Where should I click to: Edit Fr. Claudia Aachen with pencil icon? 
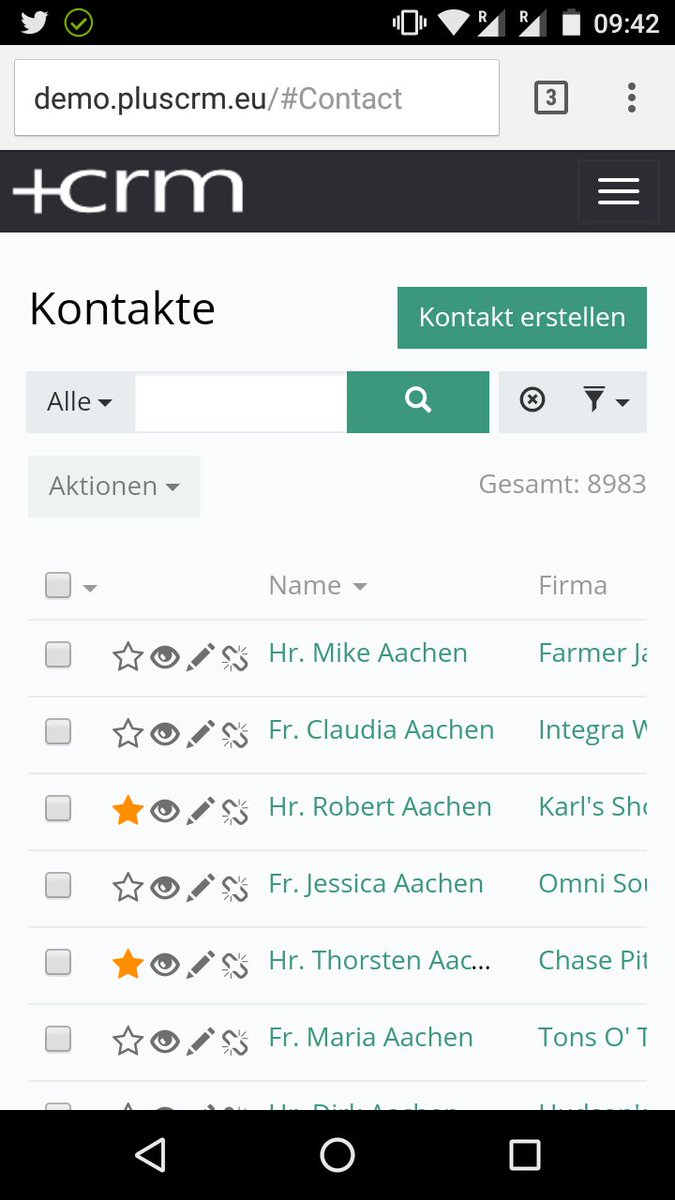(x=200, y=734)
